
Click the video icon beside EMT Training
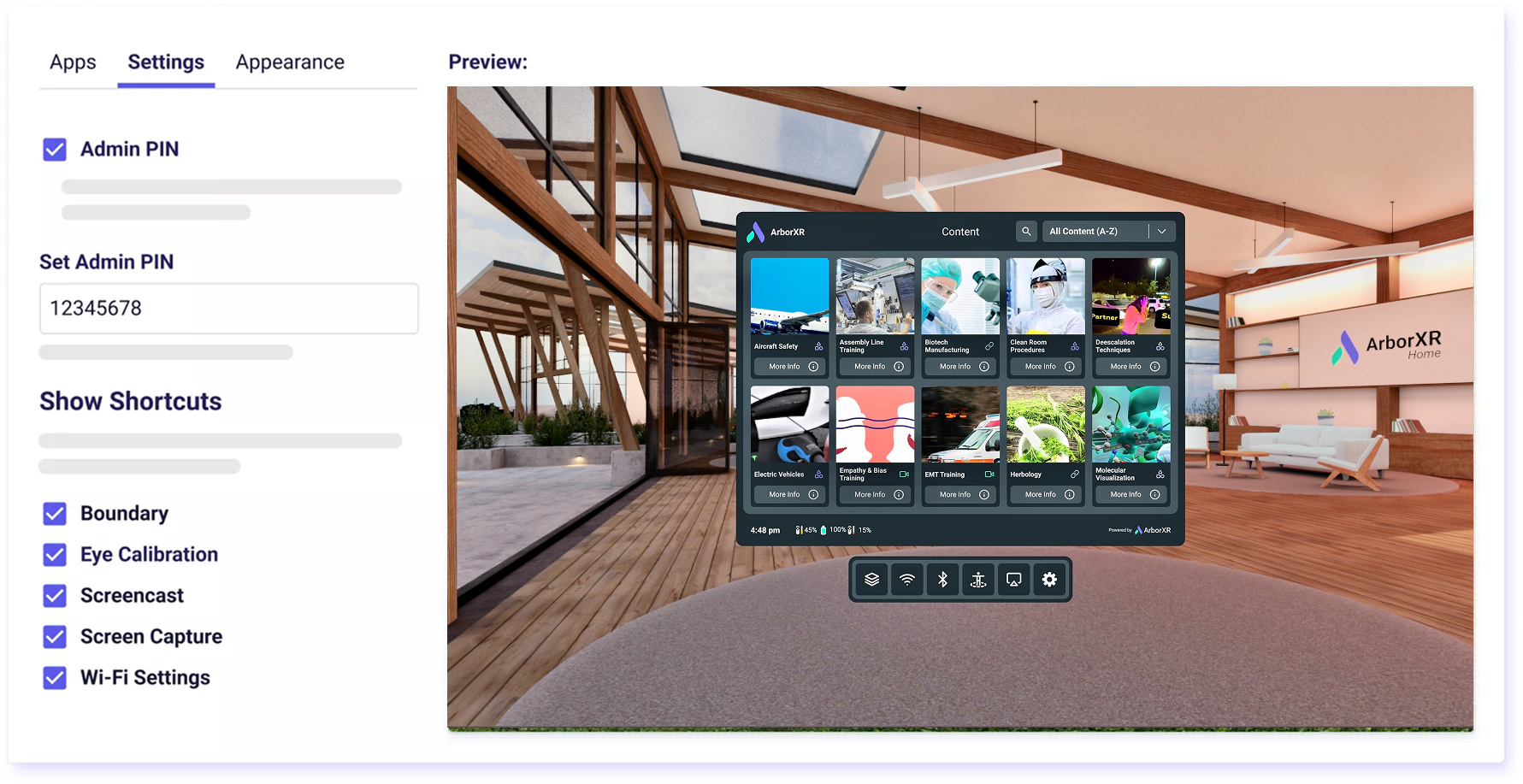989,475
